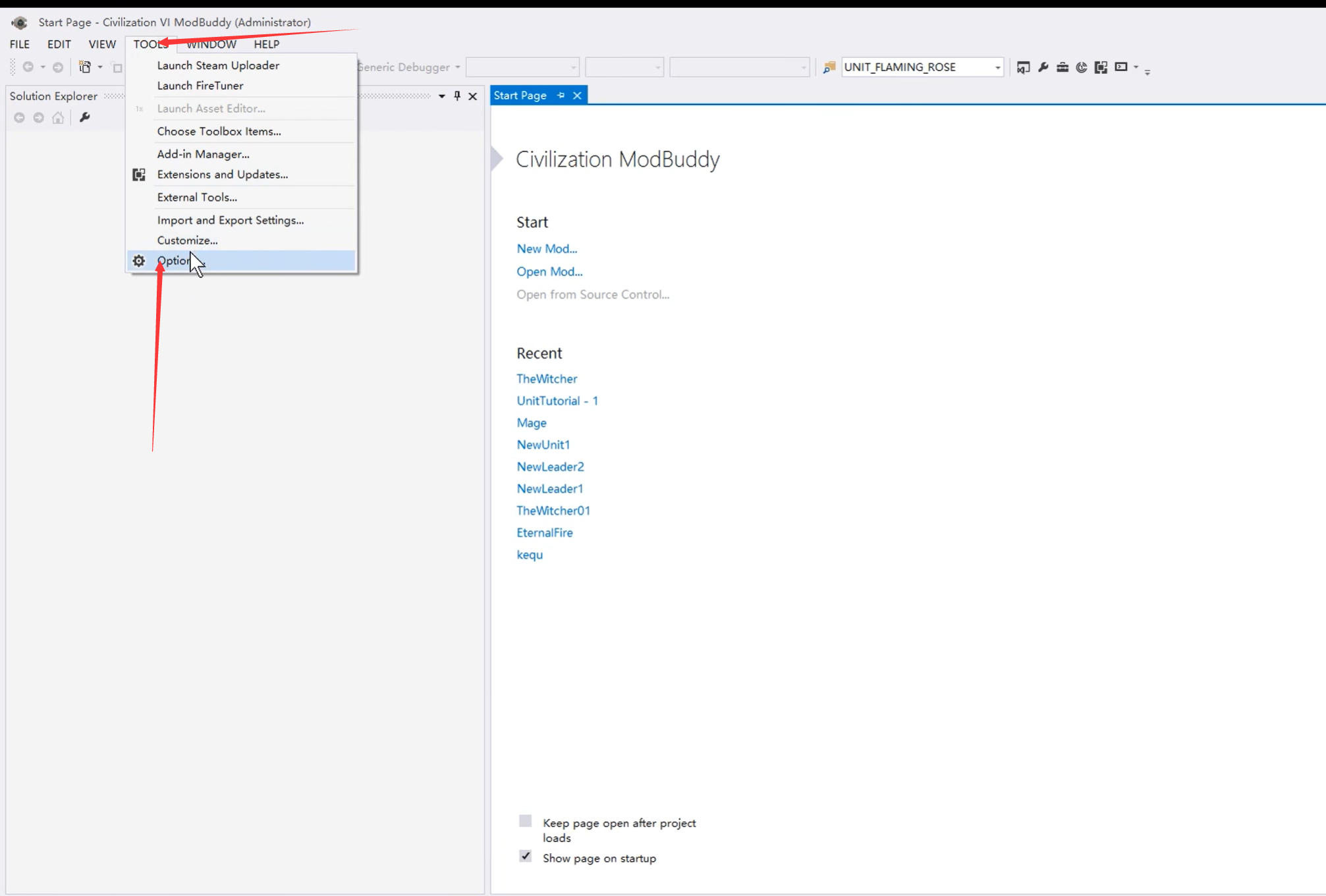Open the New Project dropdown arrow
This screenshot has height=896, width=1326.
click(100, 67)
